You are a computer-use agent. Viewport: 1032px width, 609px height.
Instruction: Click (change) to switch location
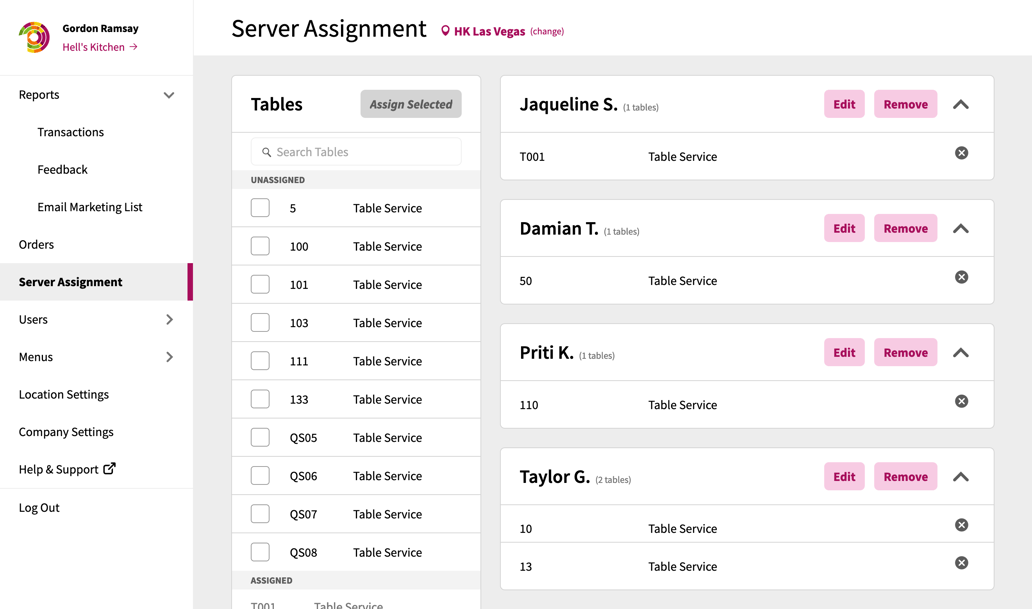click(546, 31)
